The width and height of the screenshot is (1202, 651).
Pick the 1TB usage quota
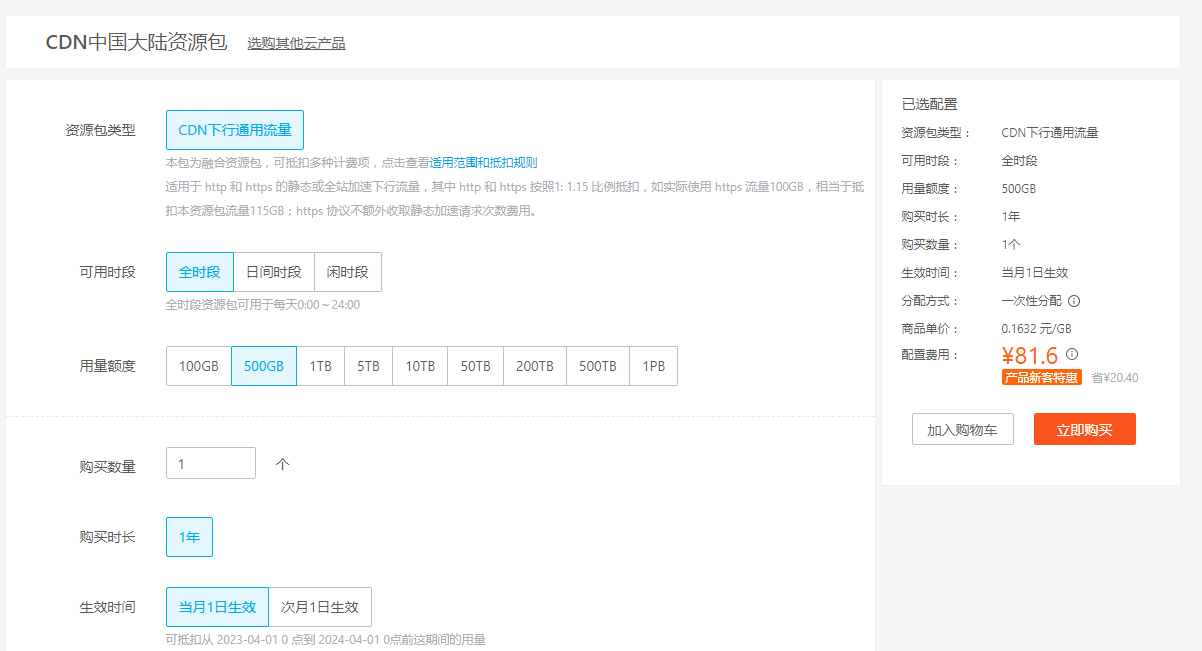[x=321, y=366]
